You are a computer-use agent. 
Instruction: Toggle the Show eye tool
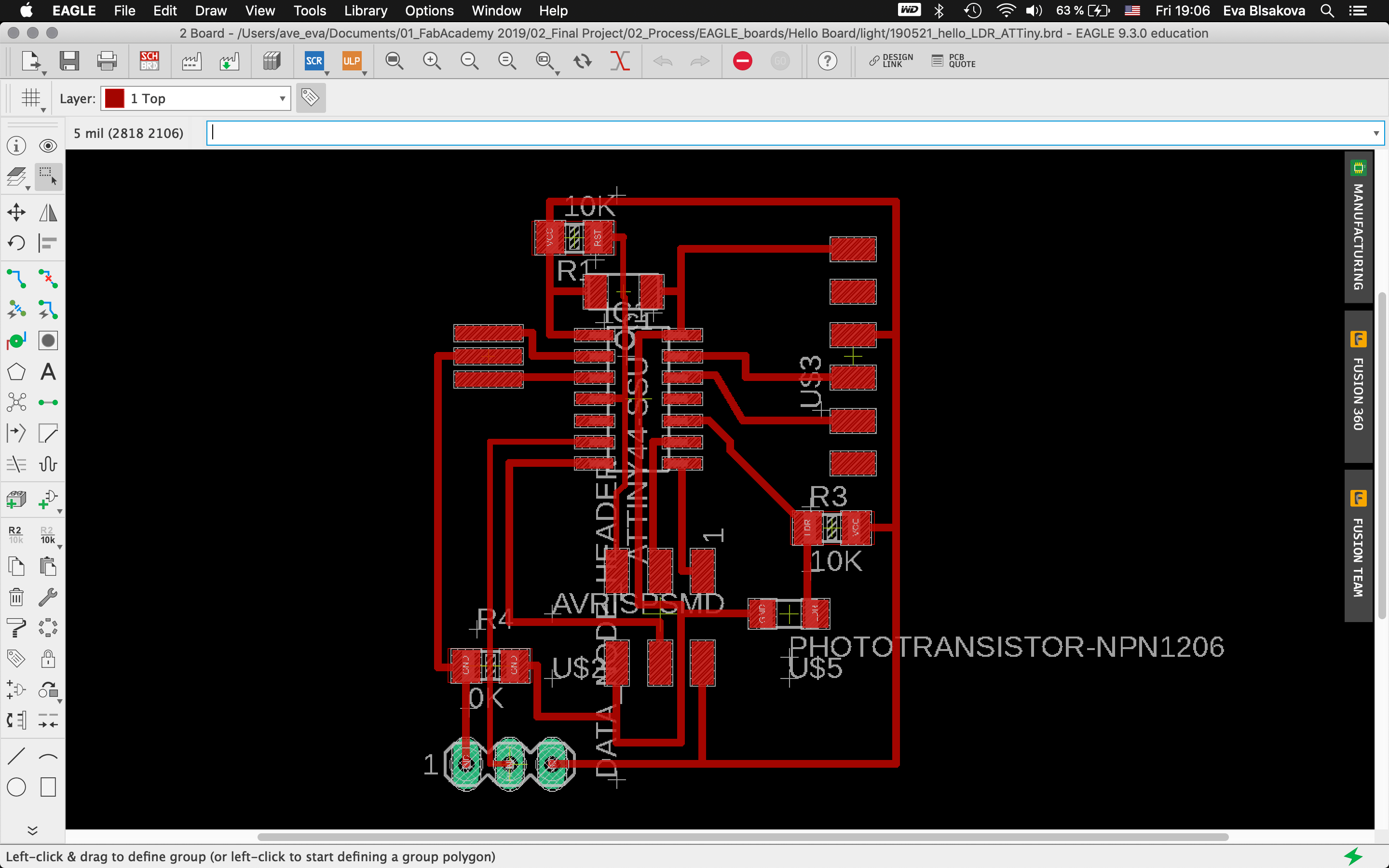(48, 146)
